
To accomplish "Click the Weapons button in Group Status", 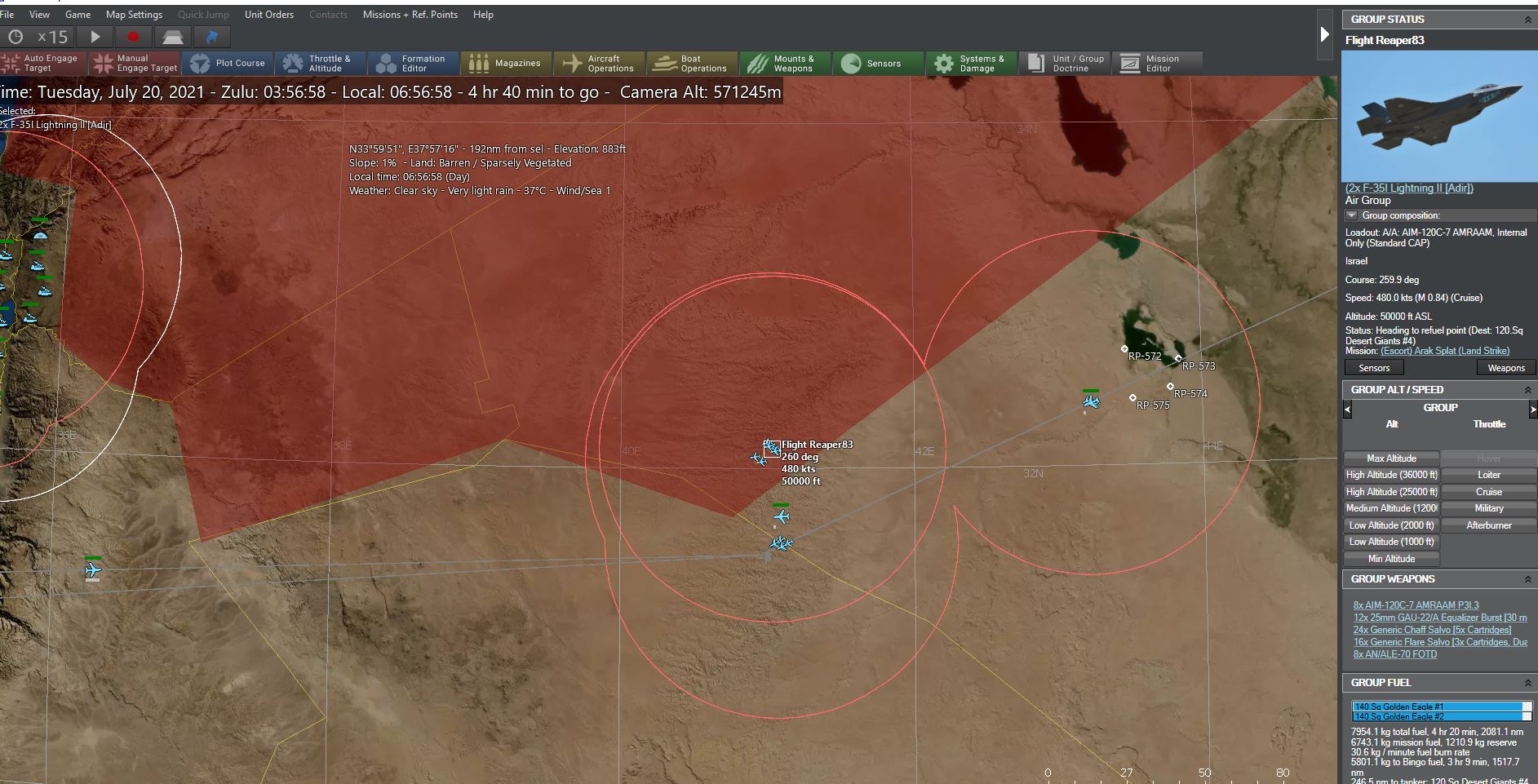I will pyautogui.click(x=1506, y=368).
